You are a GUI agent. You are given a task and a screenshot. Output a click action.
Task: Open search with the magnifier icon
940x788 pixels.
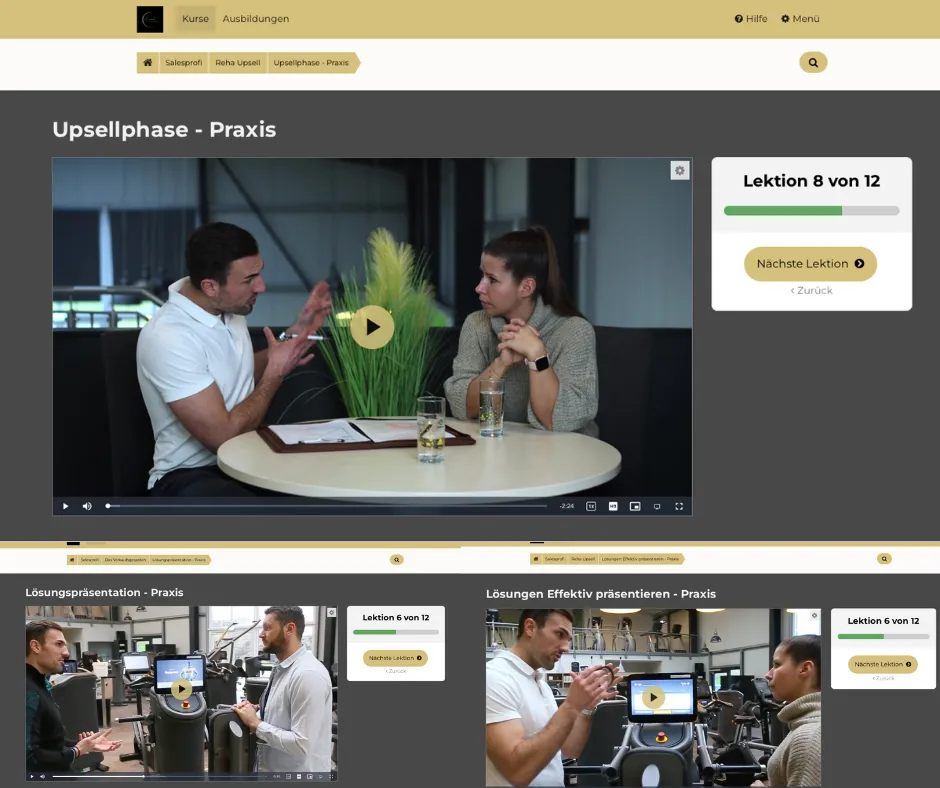coord(813,63)
